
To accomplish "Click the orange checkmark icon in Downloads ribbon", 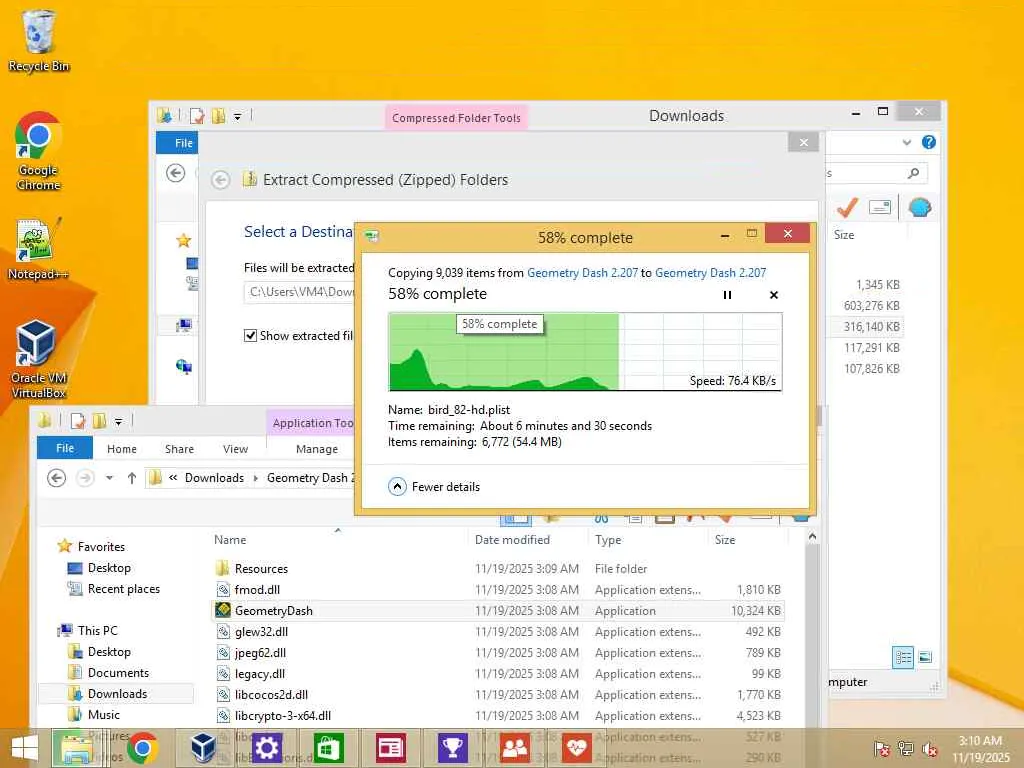I will coord(847,208).
